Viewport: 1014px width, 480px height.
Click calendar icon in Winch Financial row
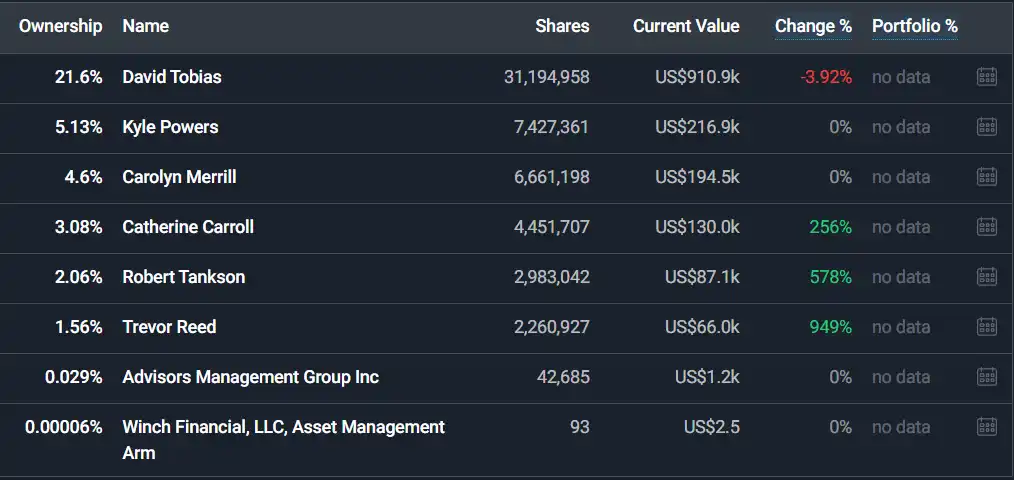pos(986,427)
